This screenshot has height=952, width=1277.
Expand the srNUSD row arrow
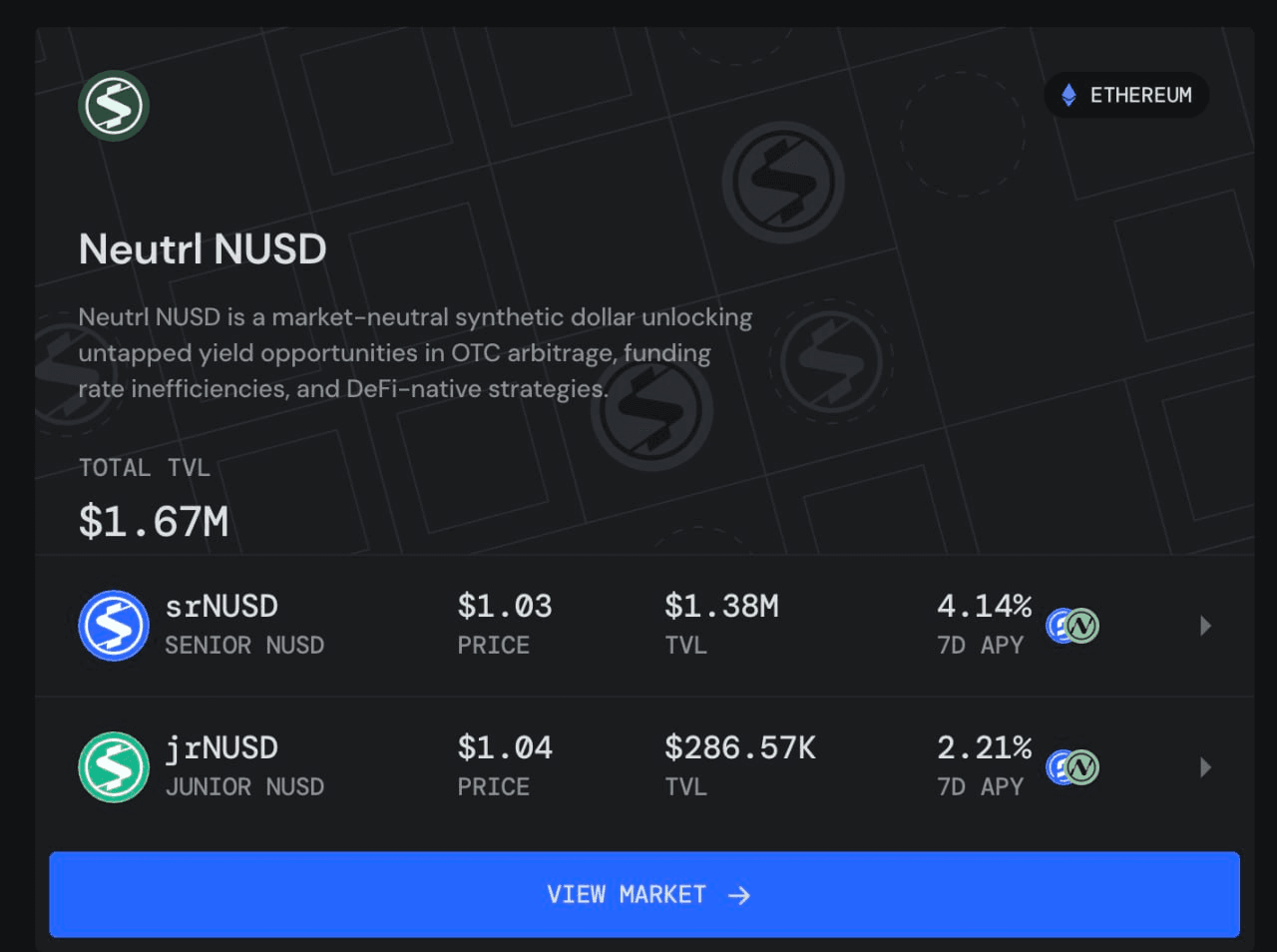1205,626
